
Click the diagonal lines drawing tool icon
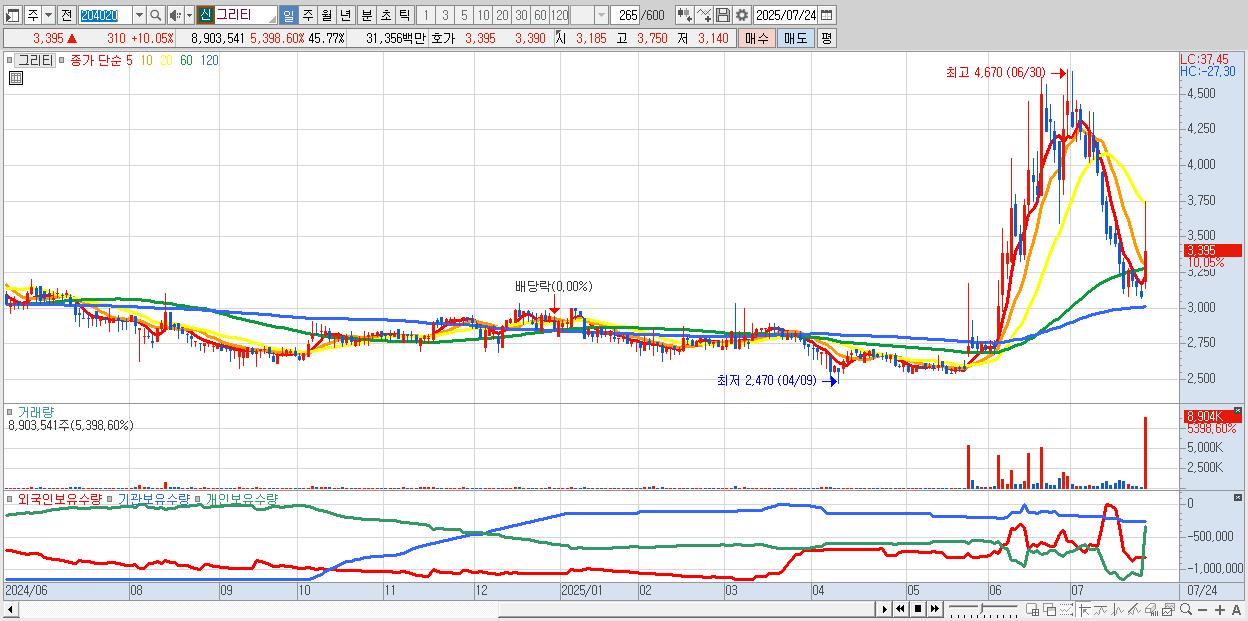1135,610
